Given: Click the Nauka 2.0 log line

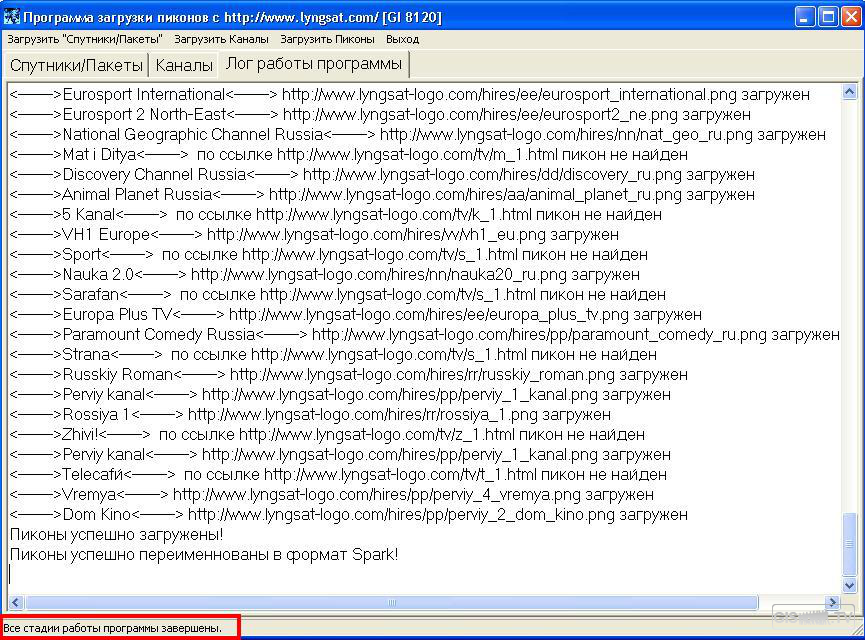Looking at the screenshot, I should coord(324,275).
